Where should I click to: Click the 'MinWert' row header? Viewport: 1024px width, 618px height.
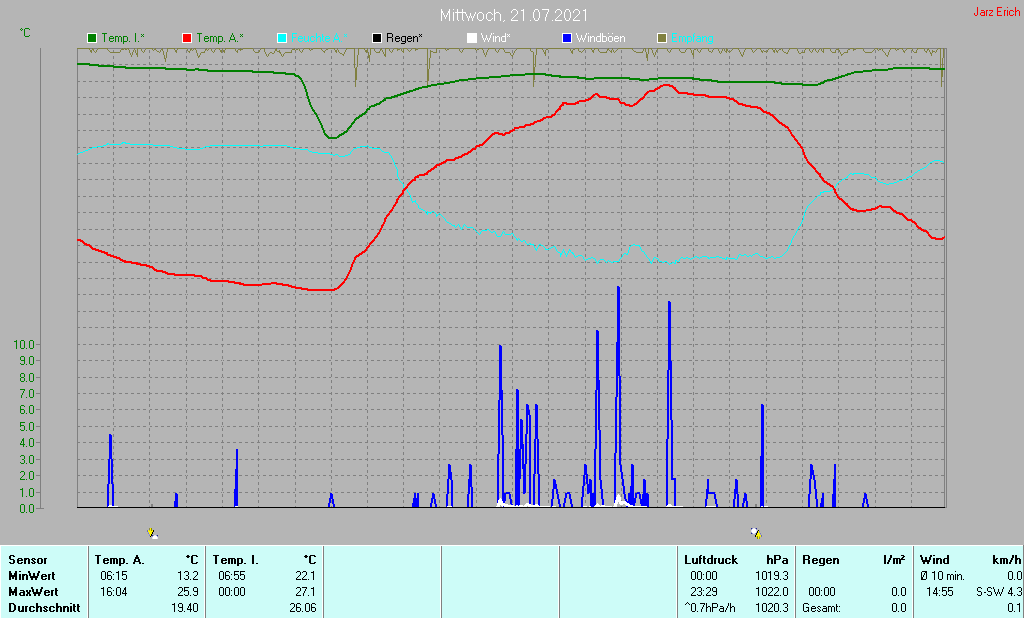(32, 576)
